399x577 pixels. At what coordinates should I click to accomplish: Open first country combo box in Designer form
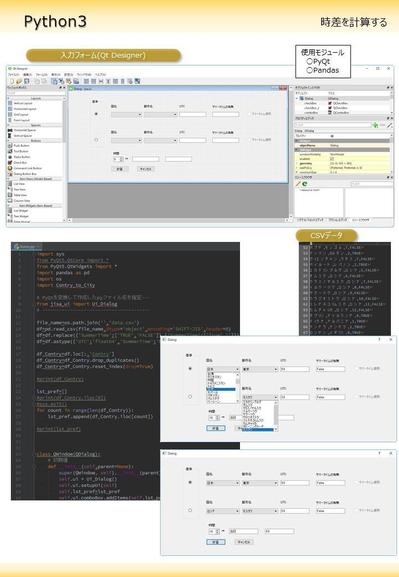coord(126,114)
